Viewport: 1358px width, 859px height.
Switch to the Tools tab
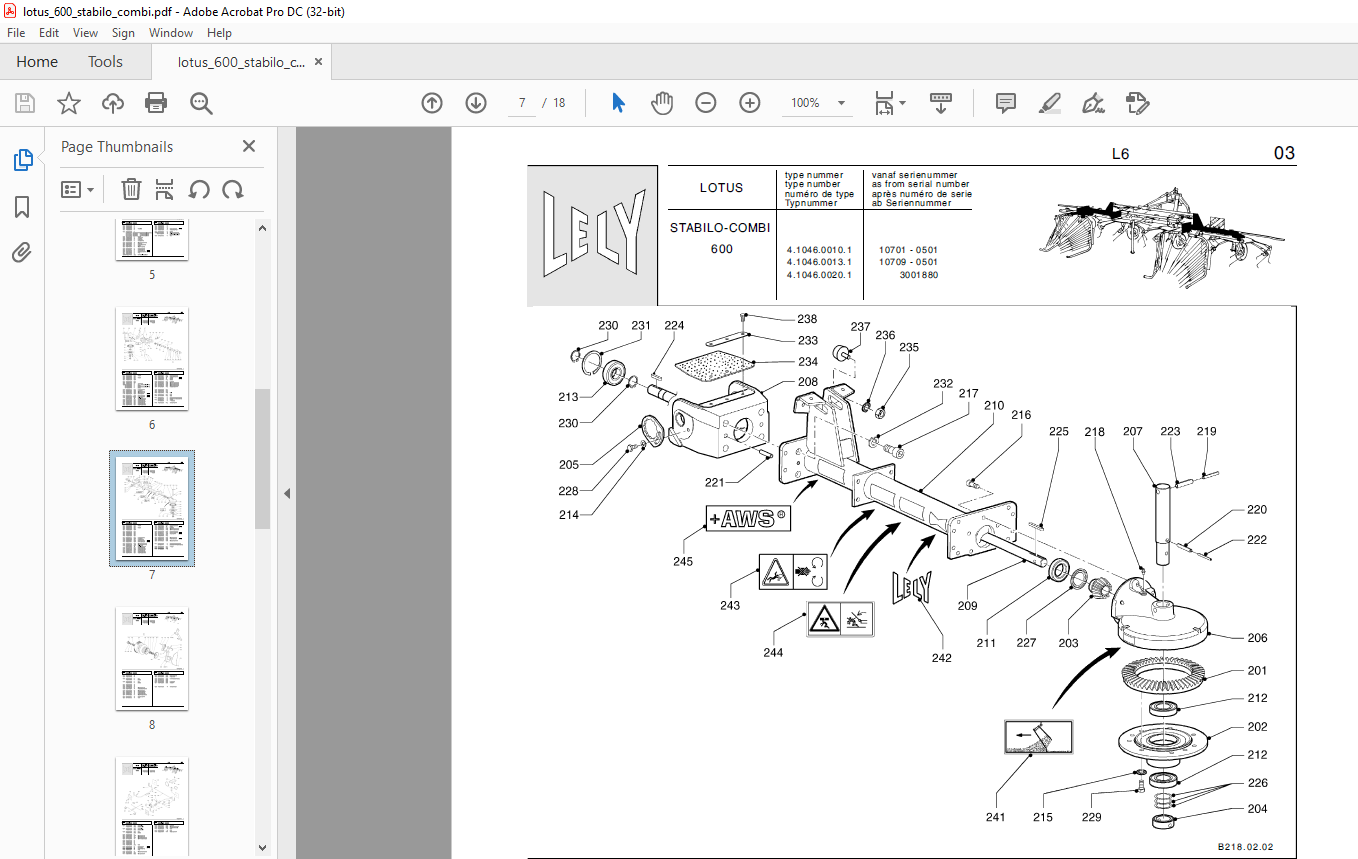click(x=105, y=62)
